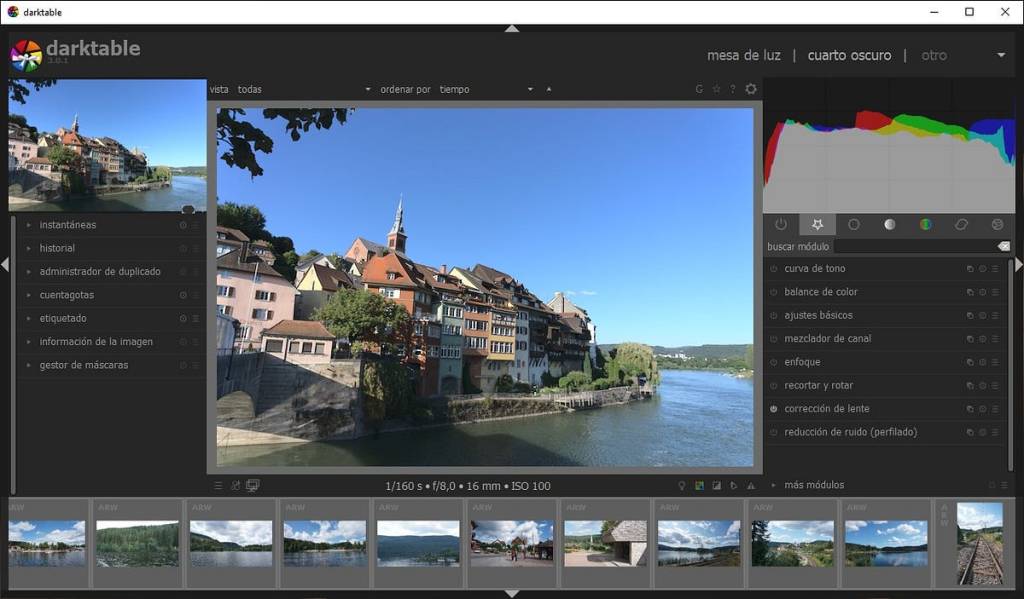The width and height of the screenshot is (1024, 599).
Task: Open the recortar y rotar module
Action: (x=818, y=385)
